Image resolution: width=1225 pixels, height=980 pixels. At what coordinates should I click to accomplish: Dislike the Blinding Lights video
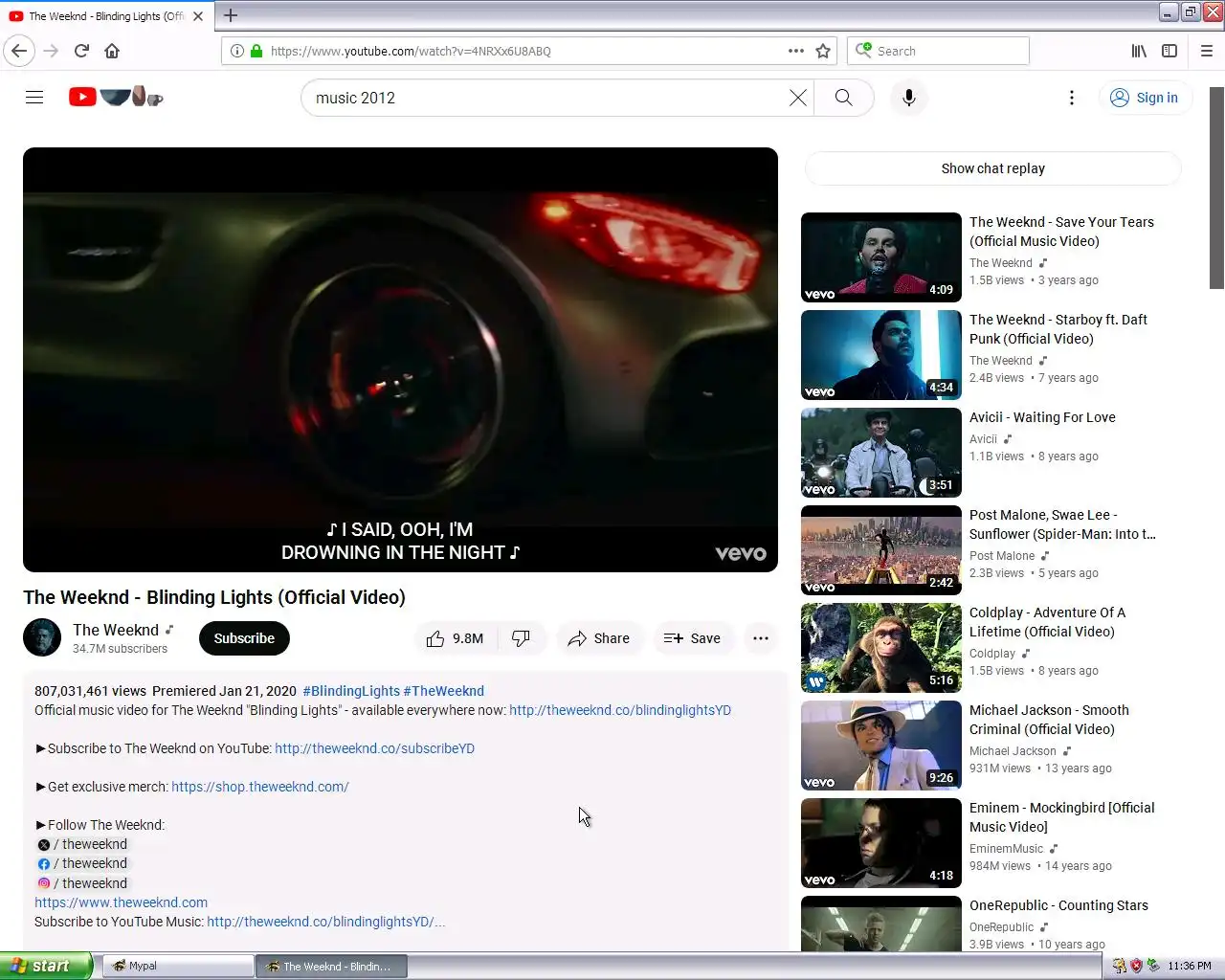click(522, 638)
